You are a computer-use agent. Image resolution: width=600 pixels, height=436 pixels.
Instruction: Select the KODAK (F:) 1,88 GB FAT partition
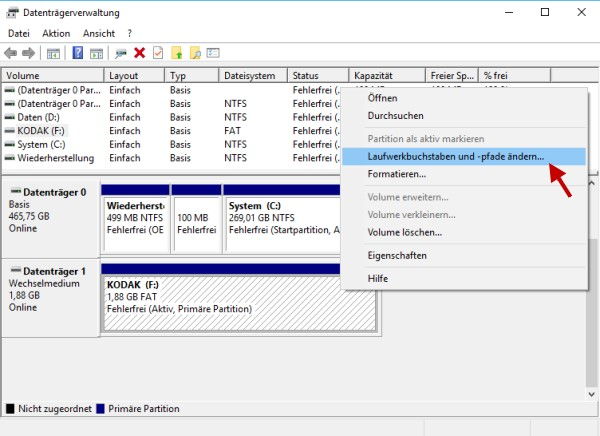[240, 304]
